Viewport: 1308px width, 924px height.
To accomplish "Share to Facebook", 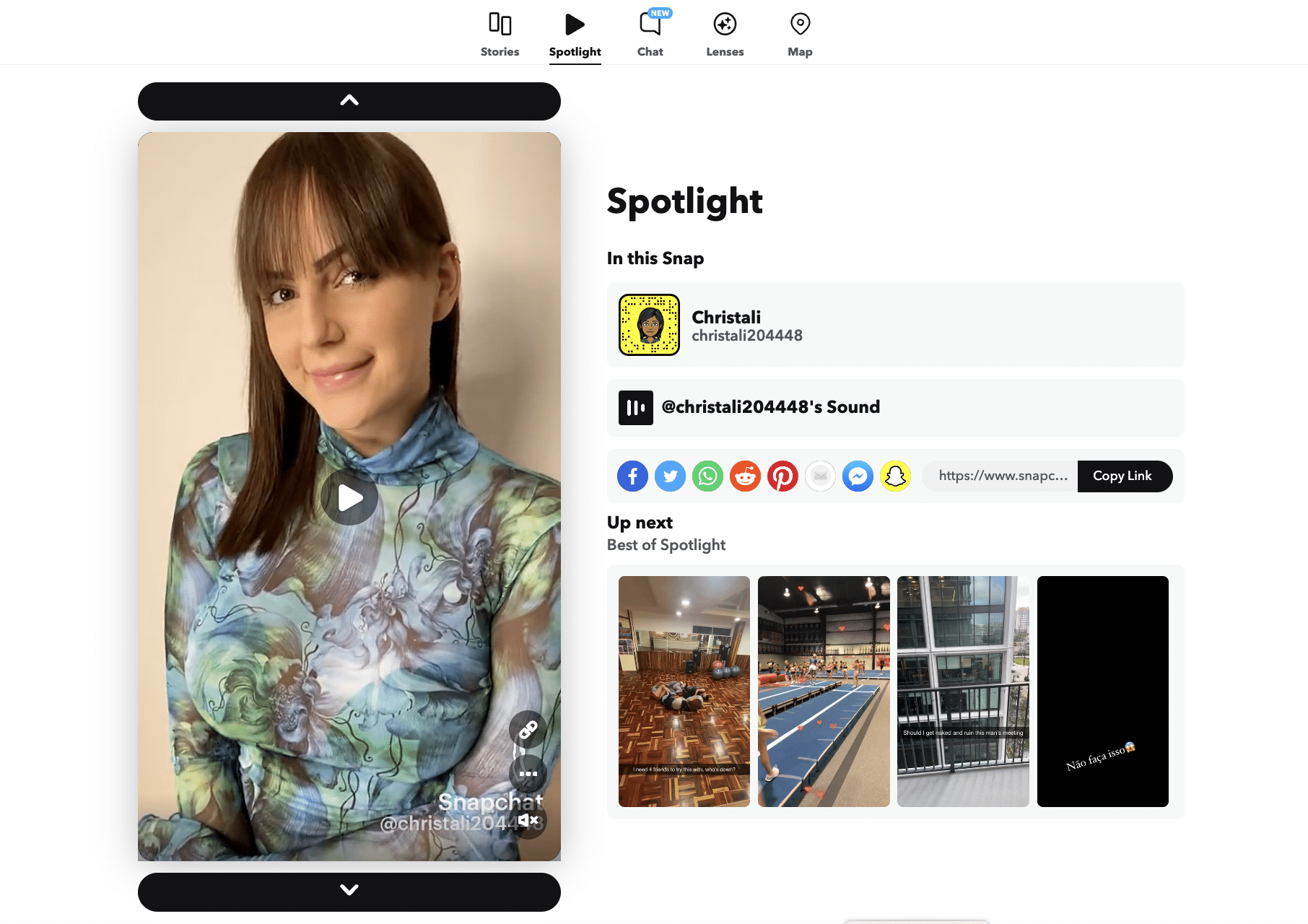I will click(x=633, y=476).
